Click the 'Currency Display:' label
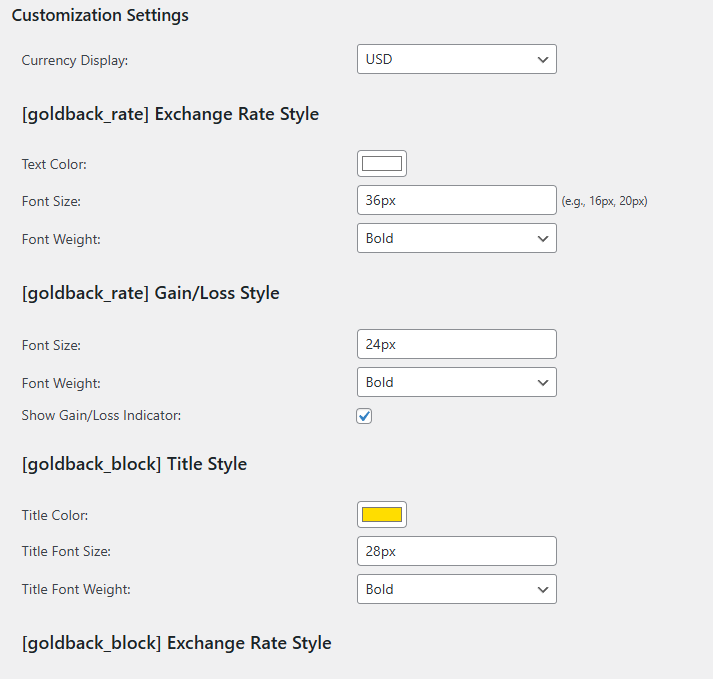 click(75, 60)
